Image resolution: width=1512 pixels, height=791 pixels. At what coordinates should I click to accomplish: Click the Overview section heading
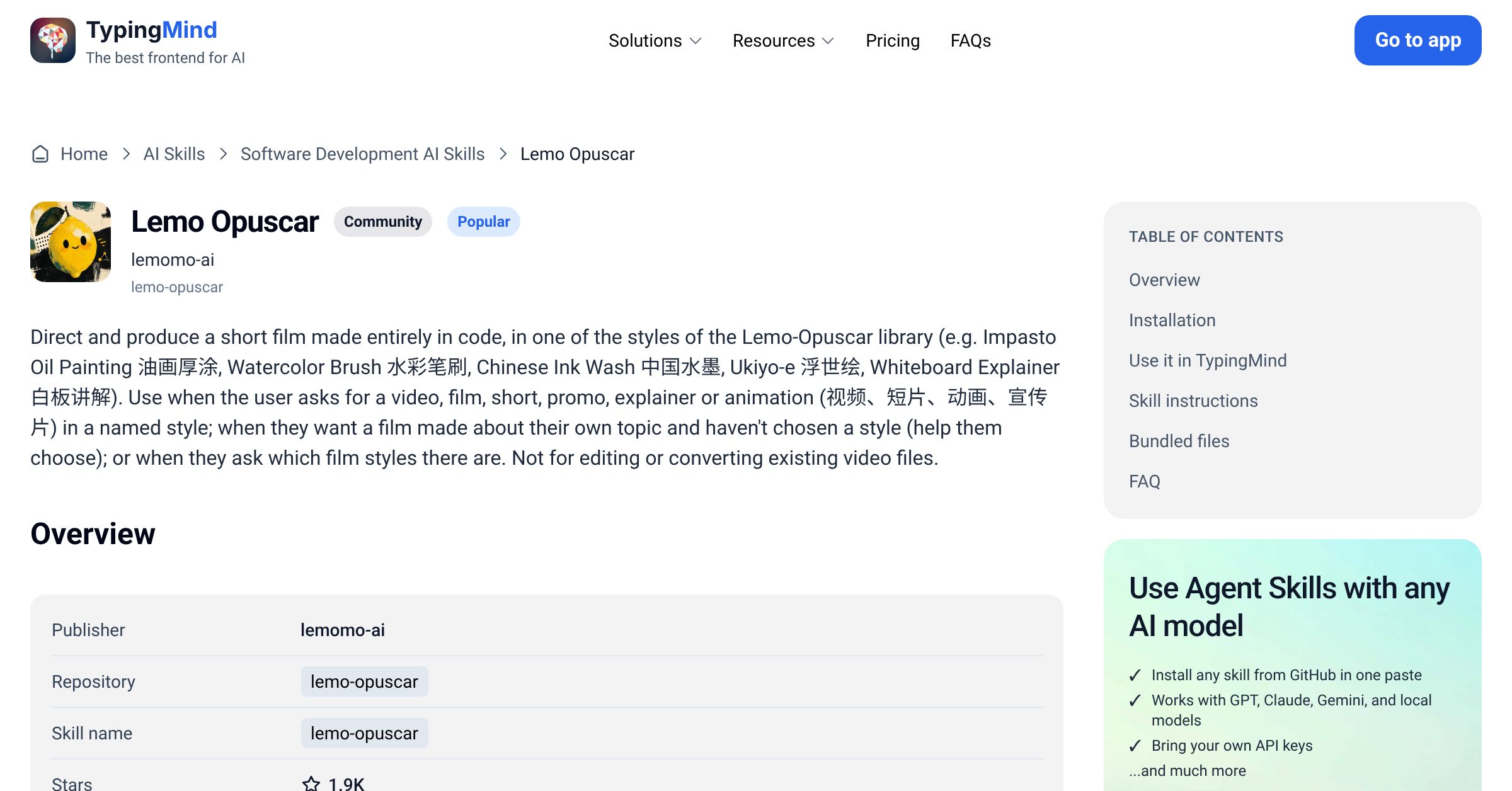pos(93,534)
